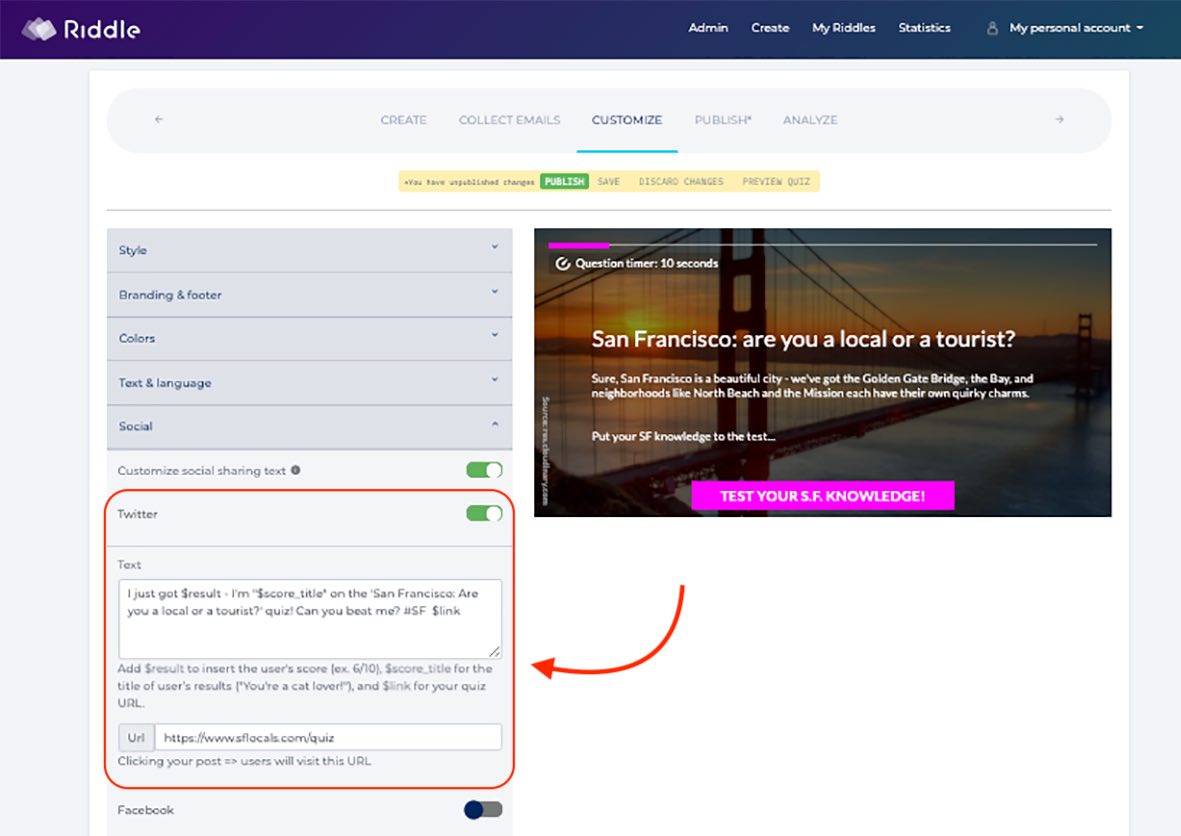The image size is (1181, 836).
Task: Switch to the CREATE step tab
Action: coord(404,120)
